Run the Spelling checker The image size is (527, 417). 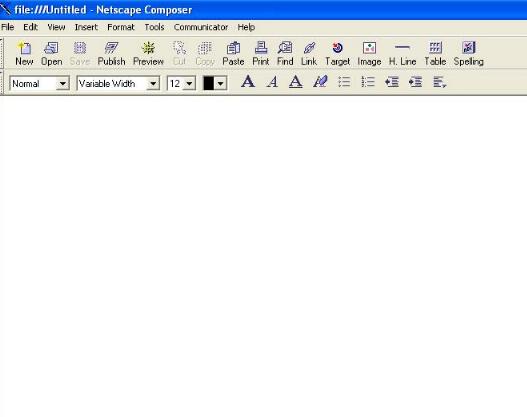[x=469, y=53]
